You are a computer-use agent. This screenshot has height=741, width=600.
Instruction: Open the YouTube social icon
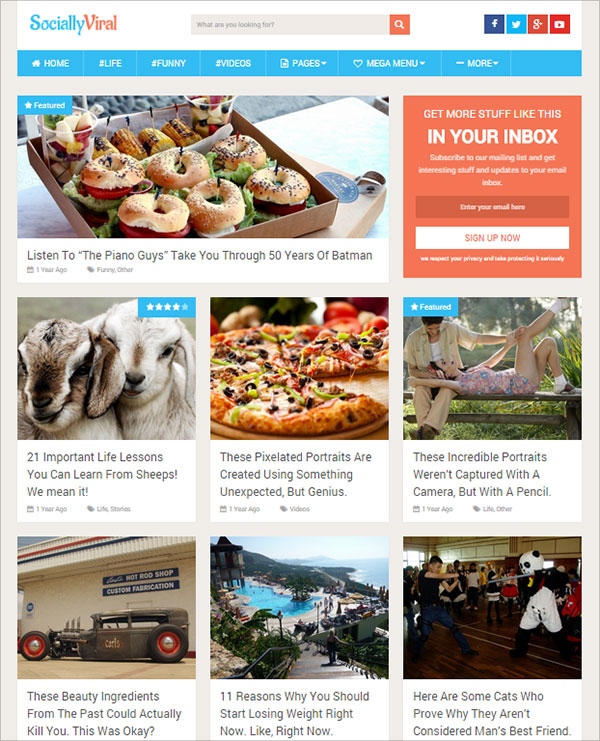(x=559, y=24)
